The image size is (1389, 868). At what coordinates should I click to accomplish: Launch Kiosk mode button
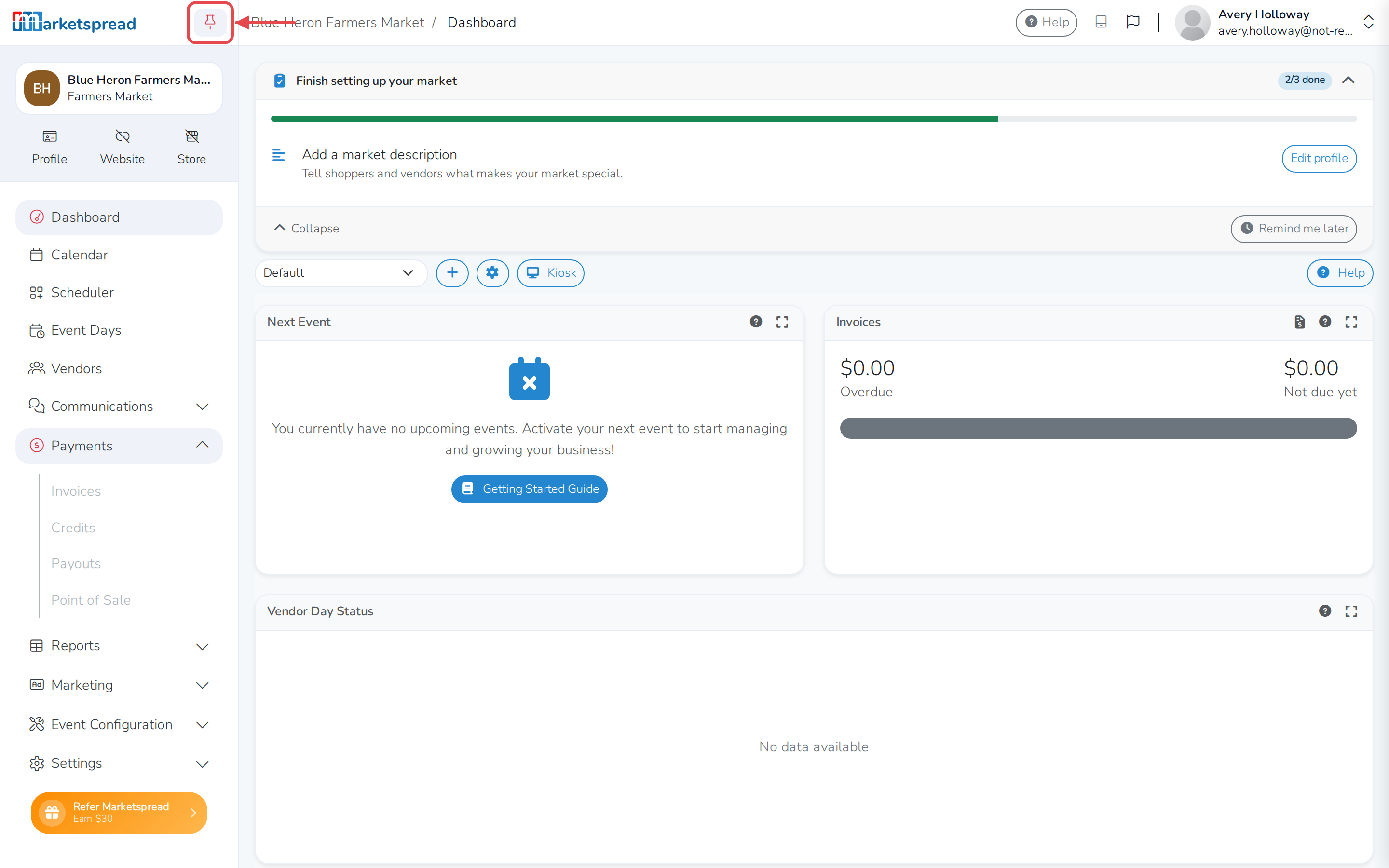pyautogui.click(x=550, y=273)
